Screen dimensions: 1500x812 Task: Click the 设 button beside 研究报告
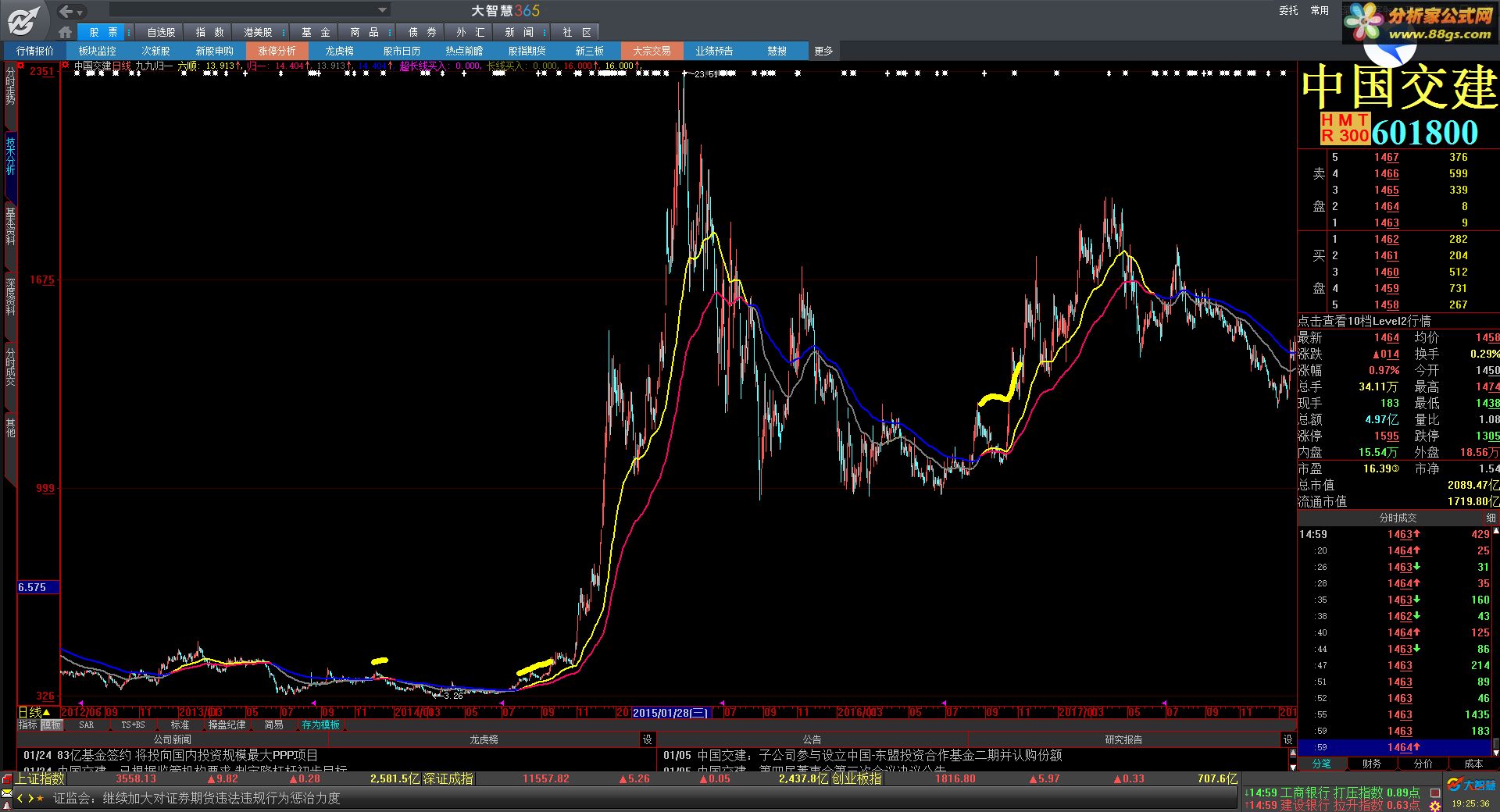tap(1287, 739)
